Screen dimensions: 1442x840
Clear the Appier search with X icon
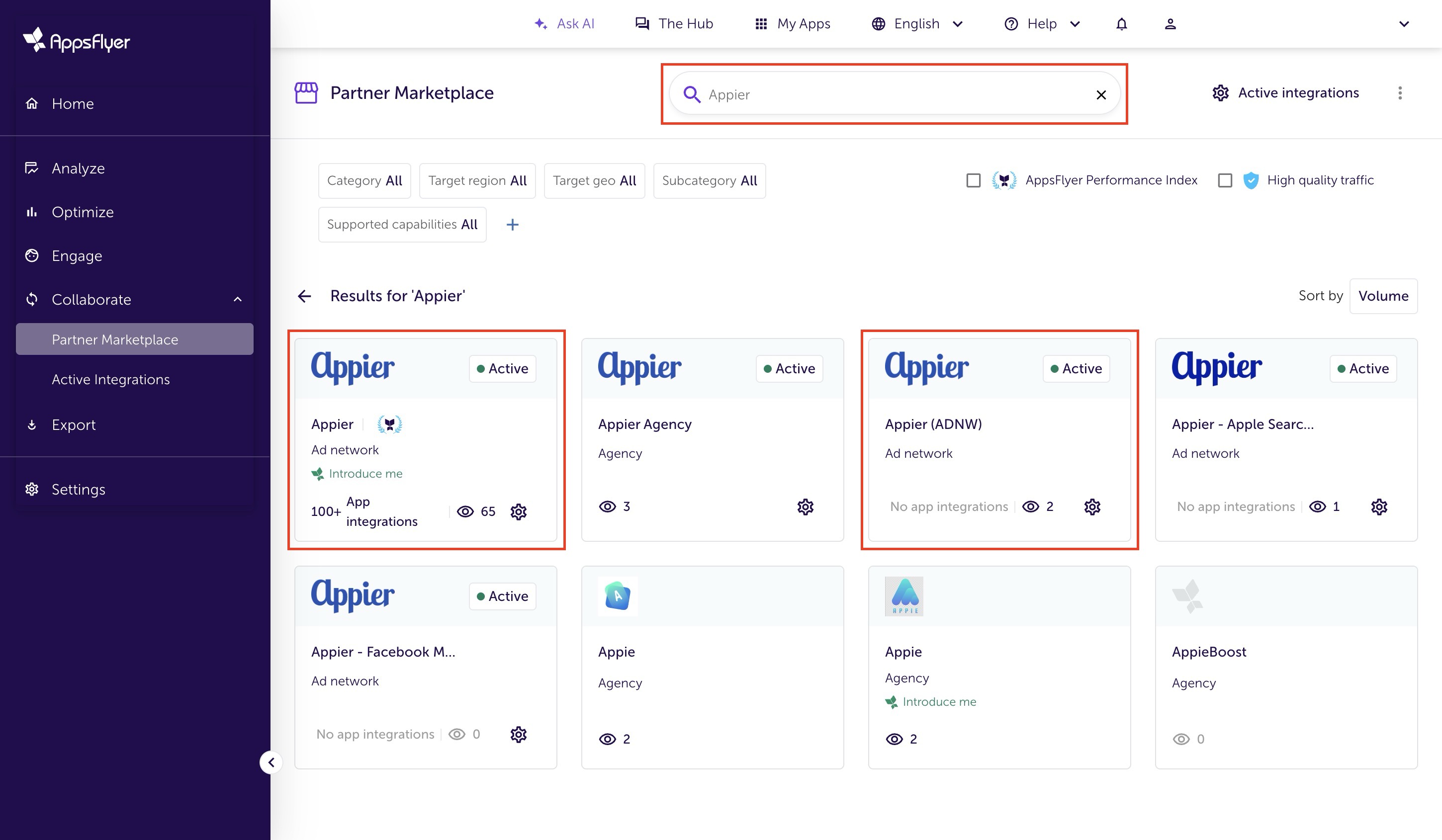coord(1101,95)
